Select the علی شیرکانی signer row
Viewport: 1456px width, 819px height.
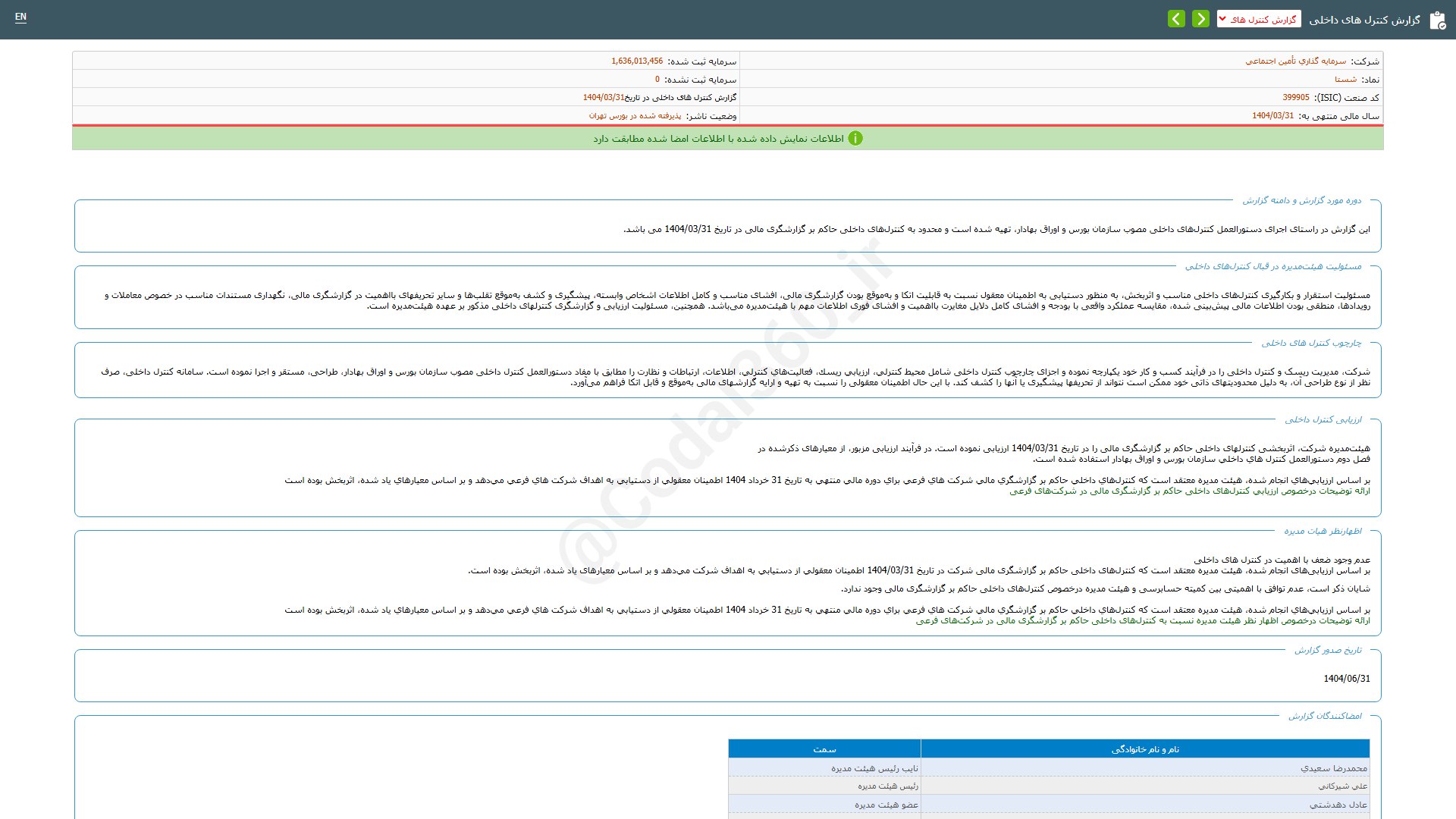[x=1342, y=786]
